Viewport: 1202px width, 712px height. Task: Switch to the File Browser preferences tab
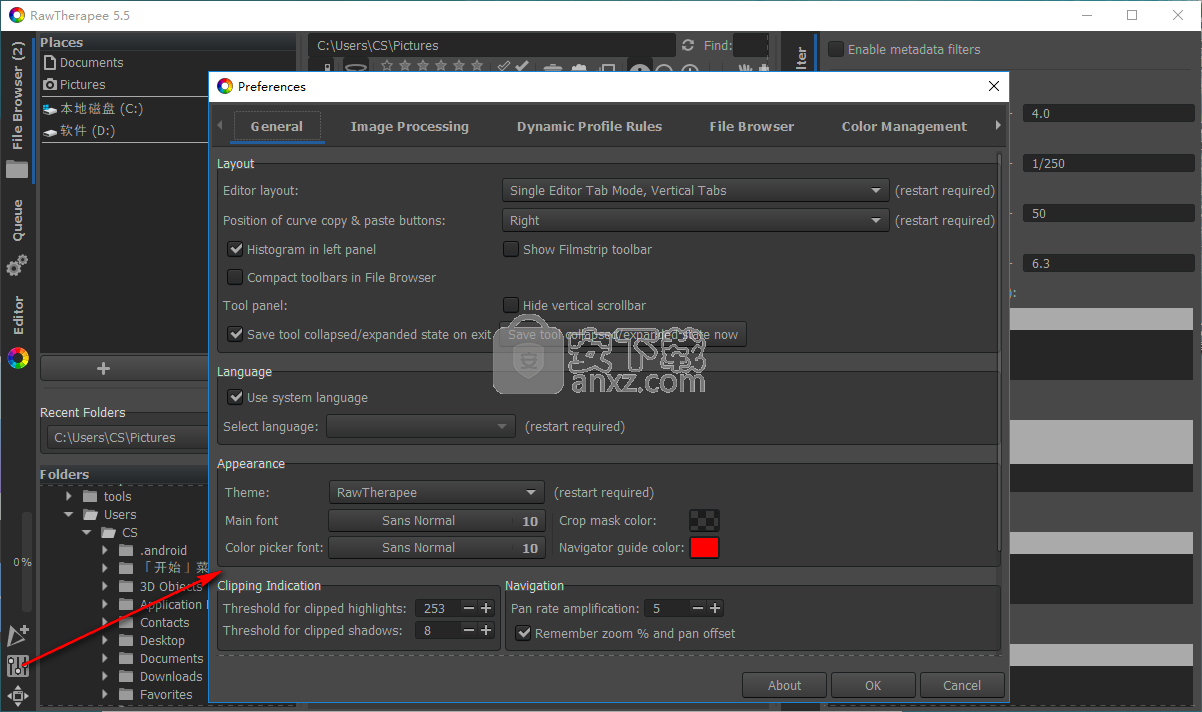tap(751, 126)
